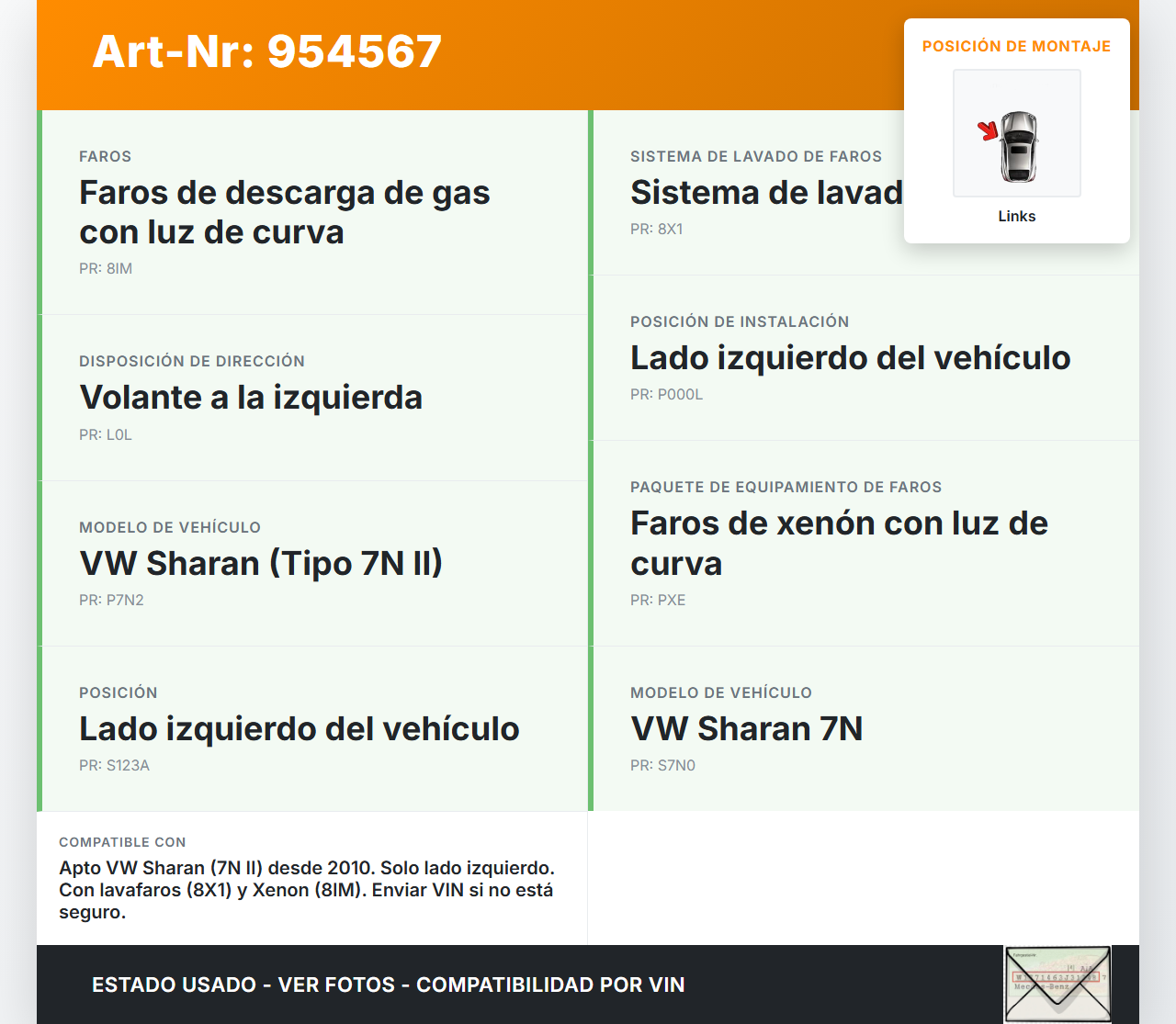Click the PR: S123A position card title
1176x1024 pixels.
pyautogui.click(x=299, y=728)
